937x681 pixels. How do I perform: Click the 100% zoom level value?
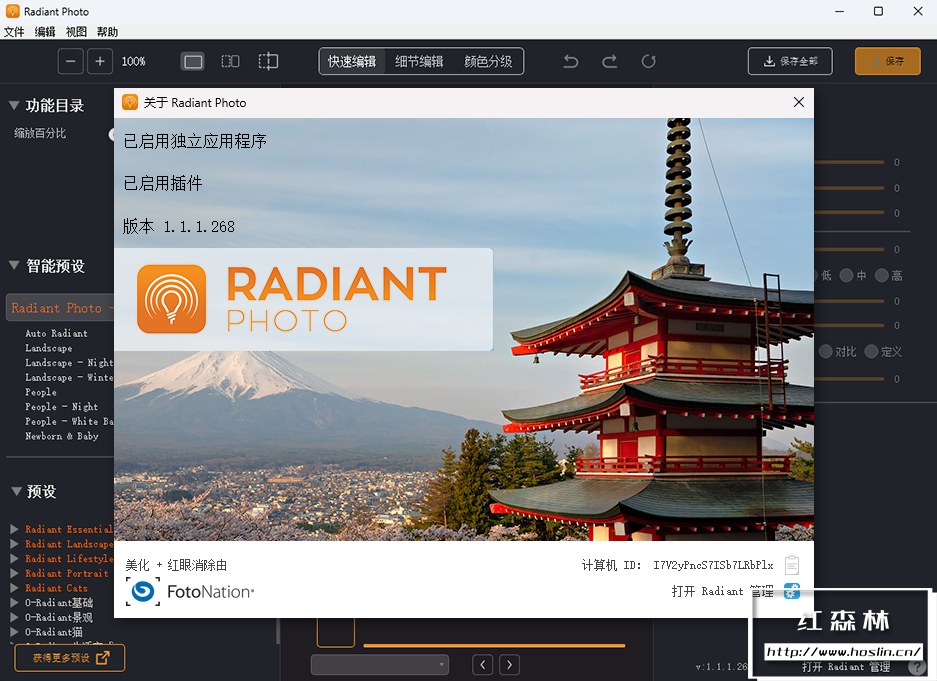click(x=133, y=62)
